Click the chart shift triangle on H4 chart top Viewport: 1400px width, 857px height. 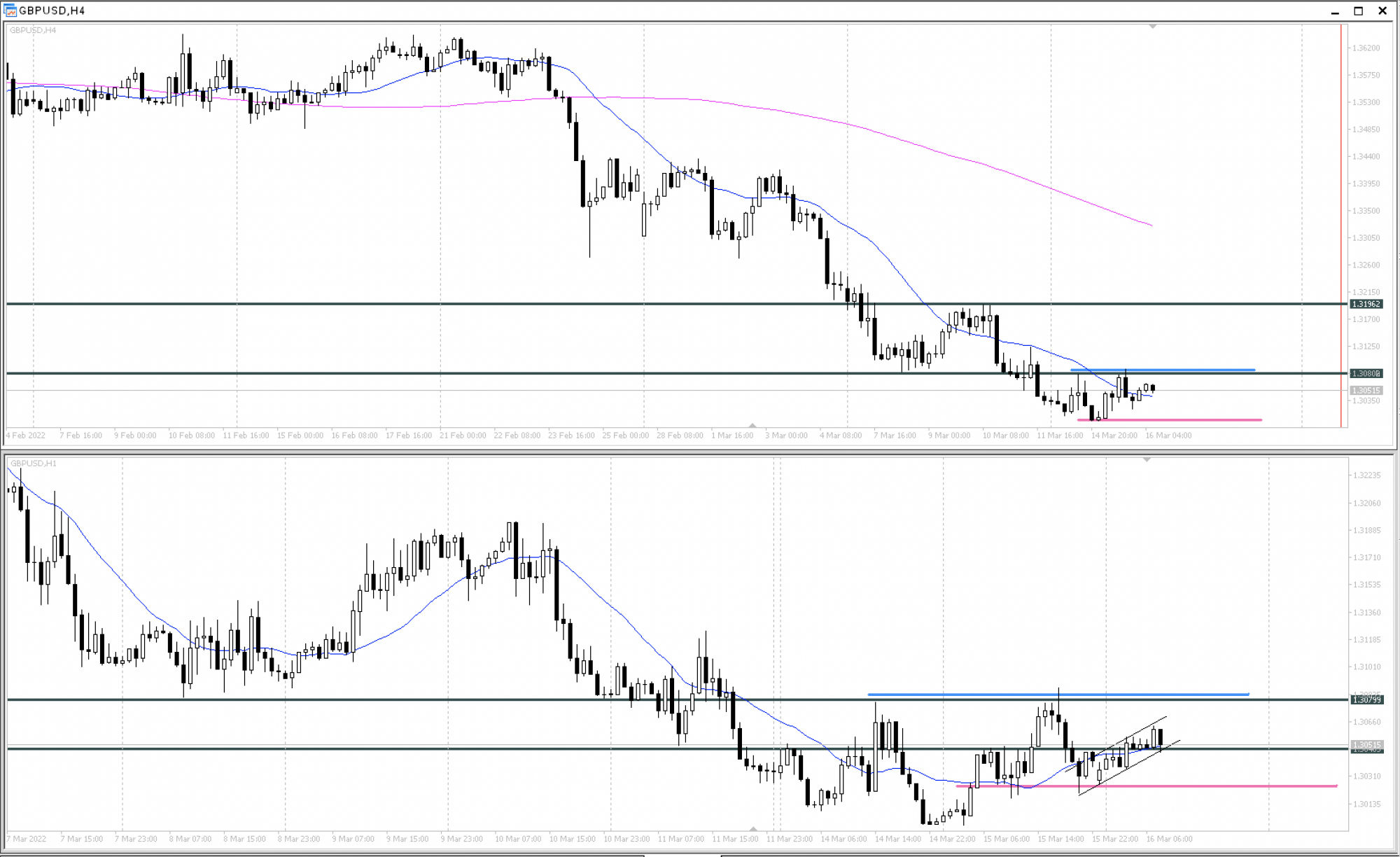1153,27
